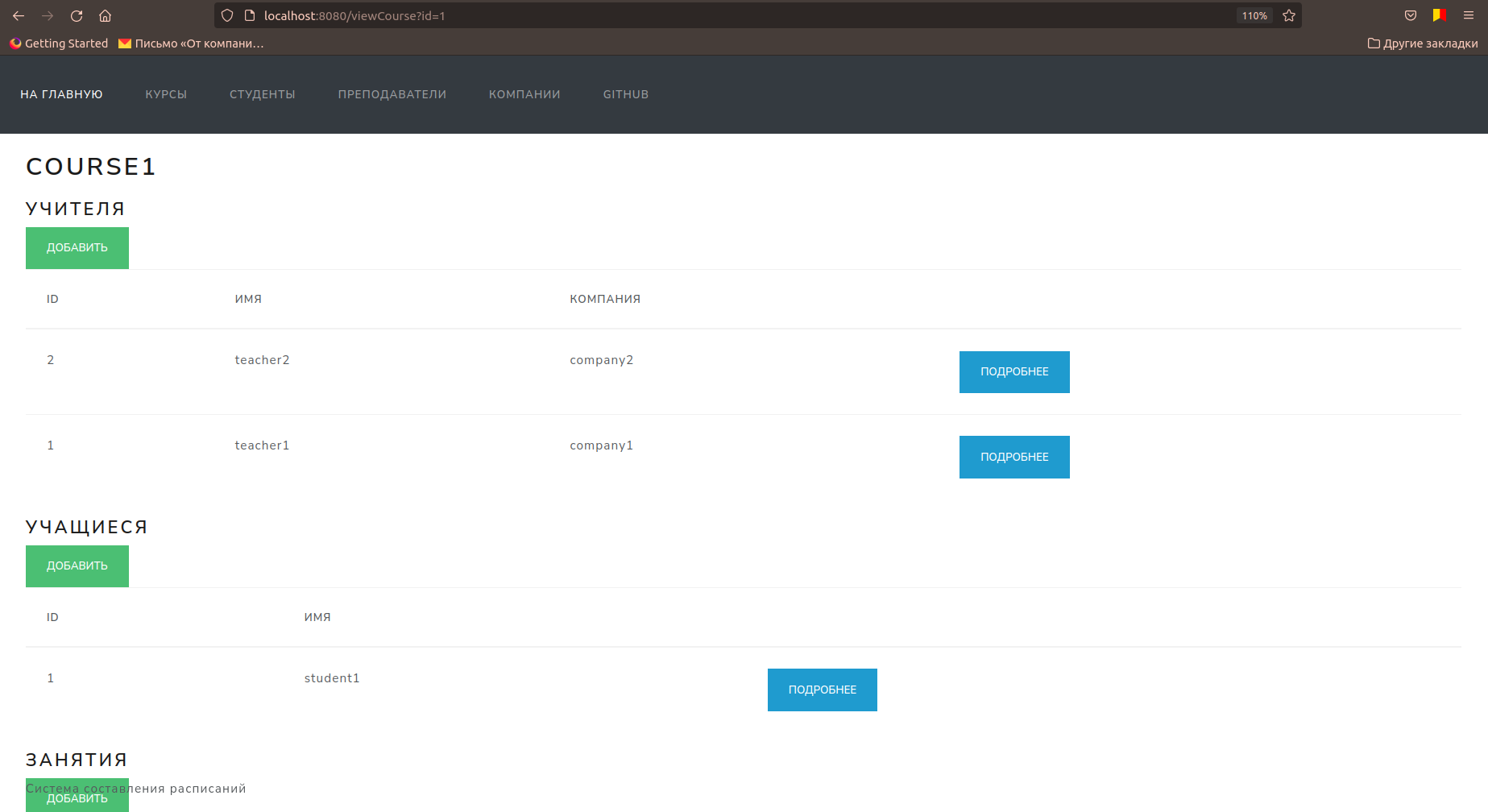This screenshot has width=1488, height=812.
Task: Open the browser hamburger menu
Action: (x=1468, y=15)
